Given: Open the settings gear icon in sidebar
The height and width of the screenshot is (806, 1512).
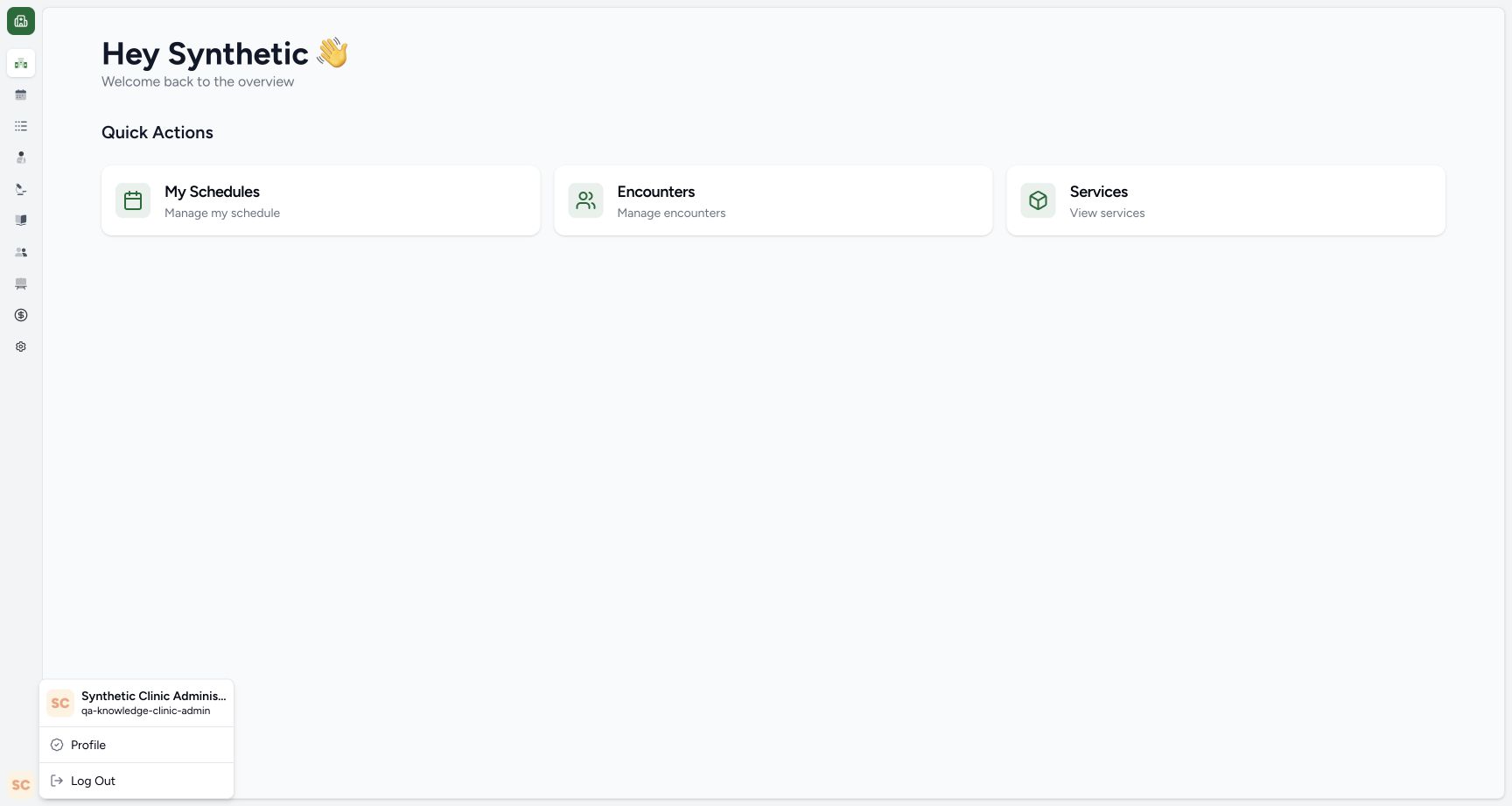Looking at the screenshot, I should coord(21,347).
